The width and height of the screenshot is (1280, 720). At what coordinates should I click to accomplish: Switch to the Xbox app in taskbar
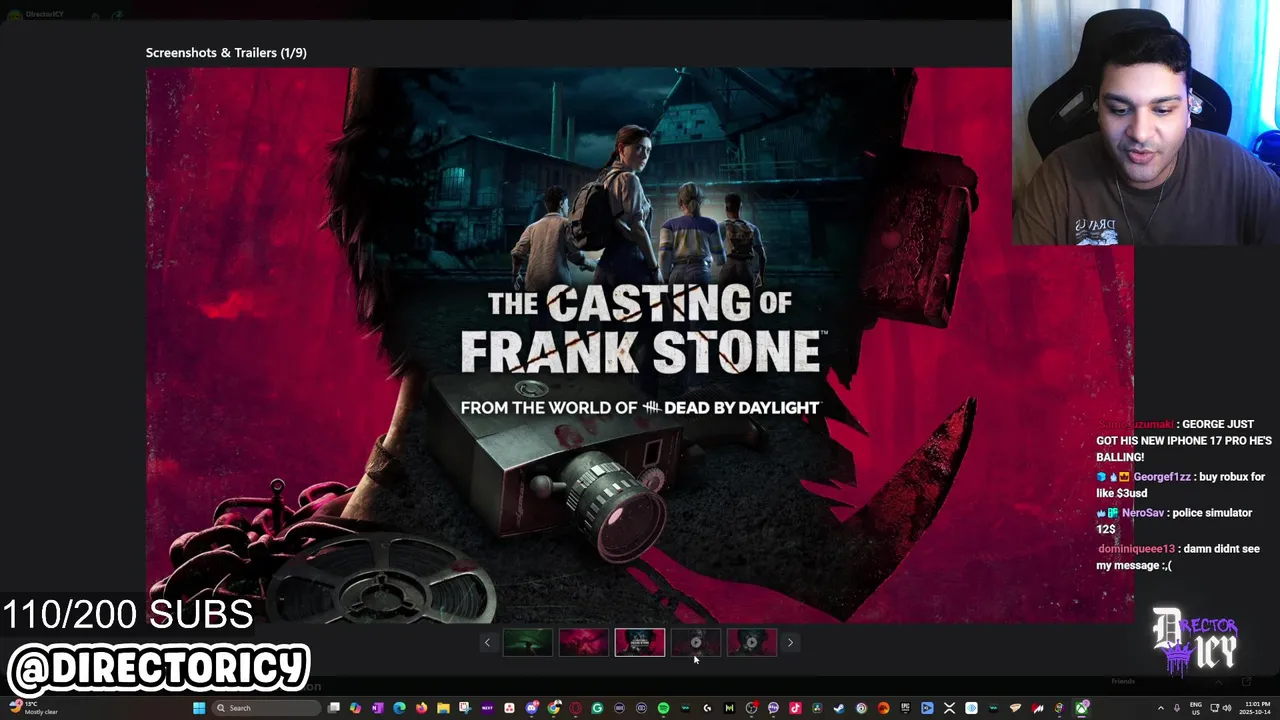(1081, 708)
